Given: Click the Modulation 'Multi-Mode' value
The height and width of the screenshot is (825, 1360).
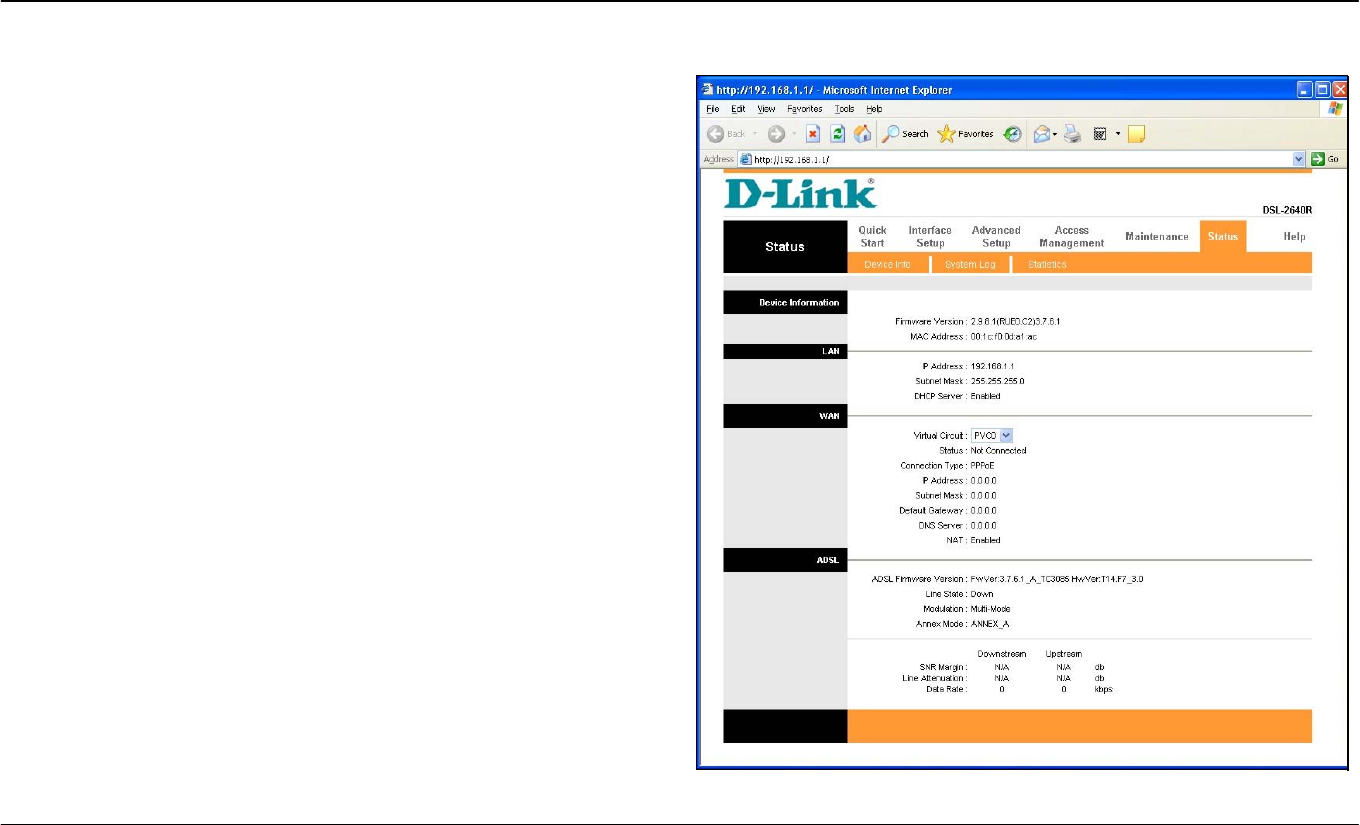Looking at the screenshot, I should tap(992, 608).
